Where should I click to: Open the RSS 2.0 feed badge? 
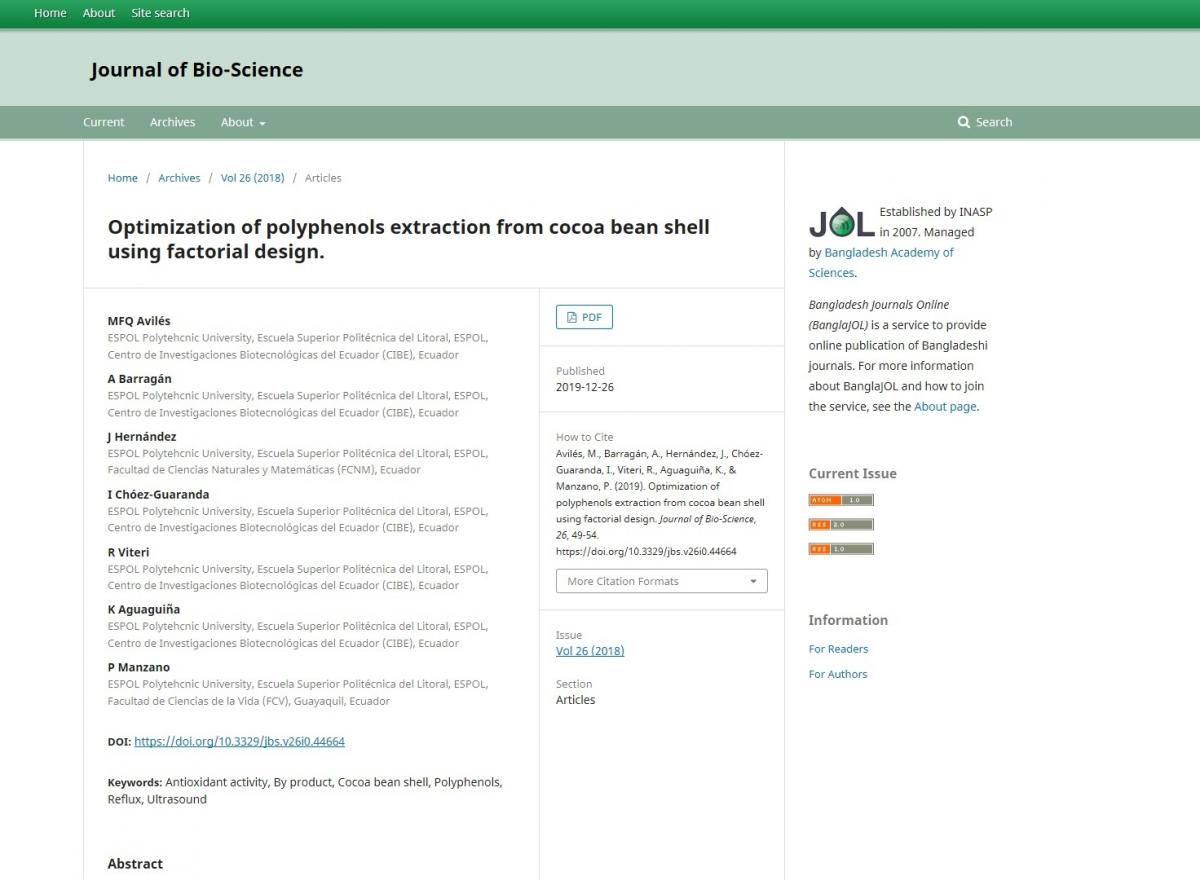tap(840, 524)
